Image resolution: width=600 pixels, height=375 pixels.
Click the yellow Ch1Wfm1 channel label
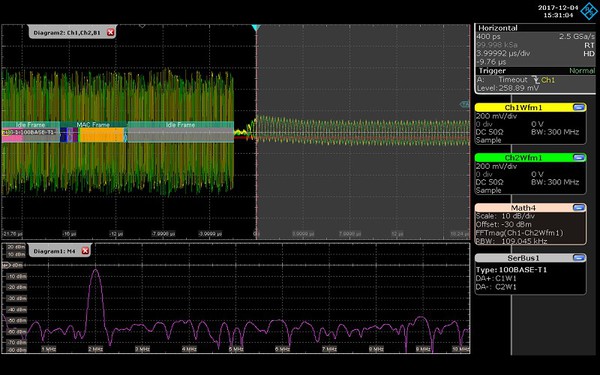523,108
